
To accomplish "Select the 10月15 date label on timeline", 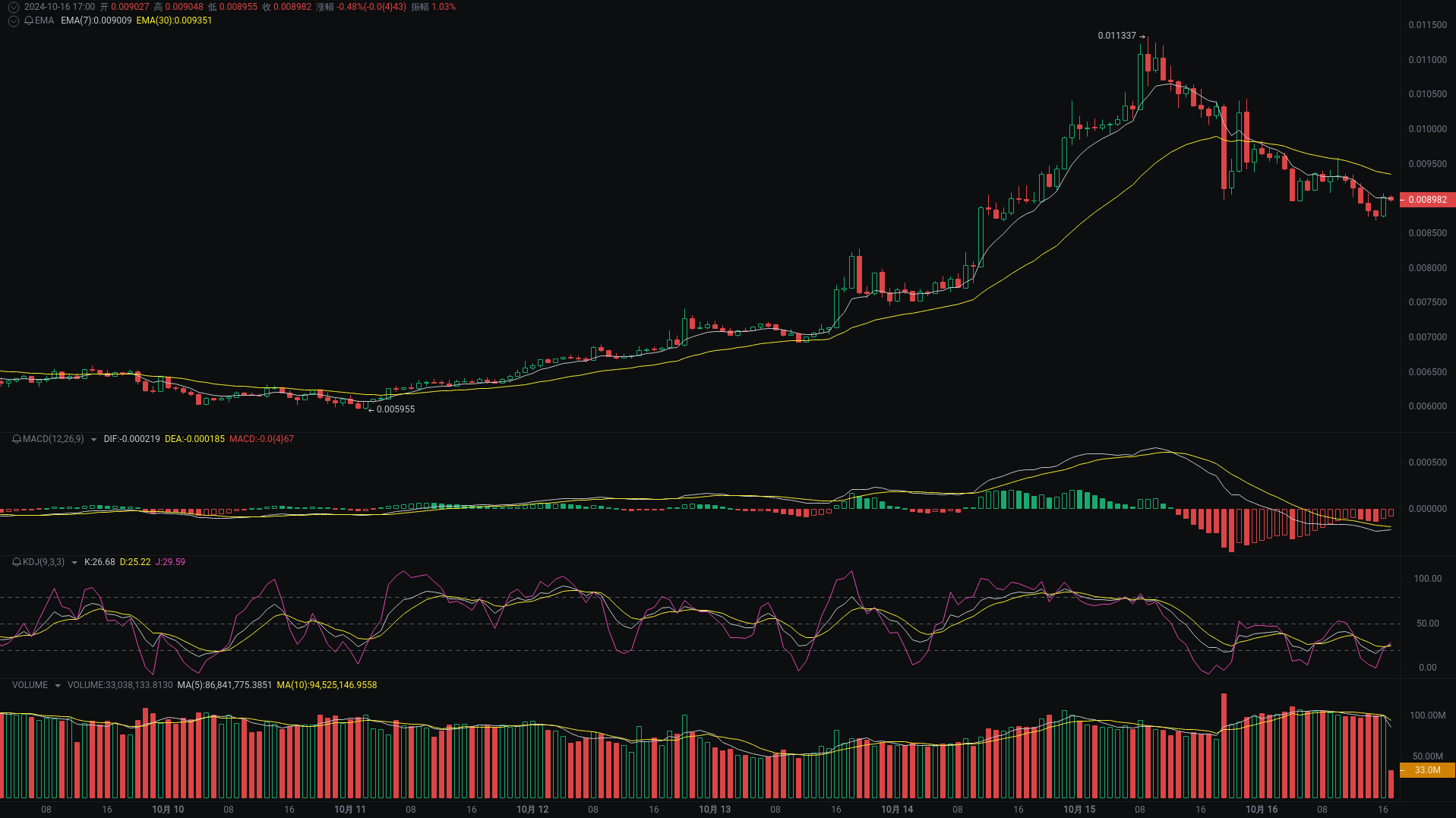I will [x=1080, y=809].
